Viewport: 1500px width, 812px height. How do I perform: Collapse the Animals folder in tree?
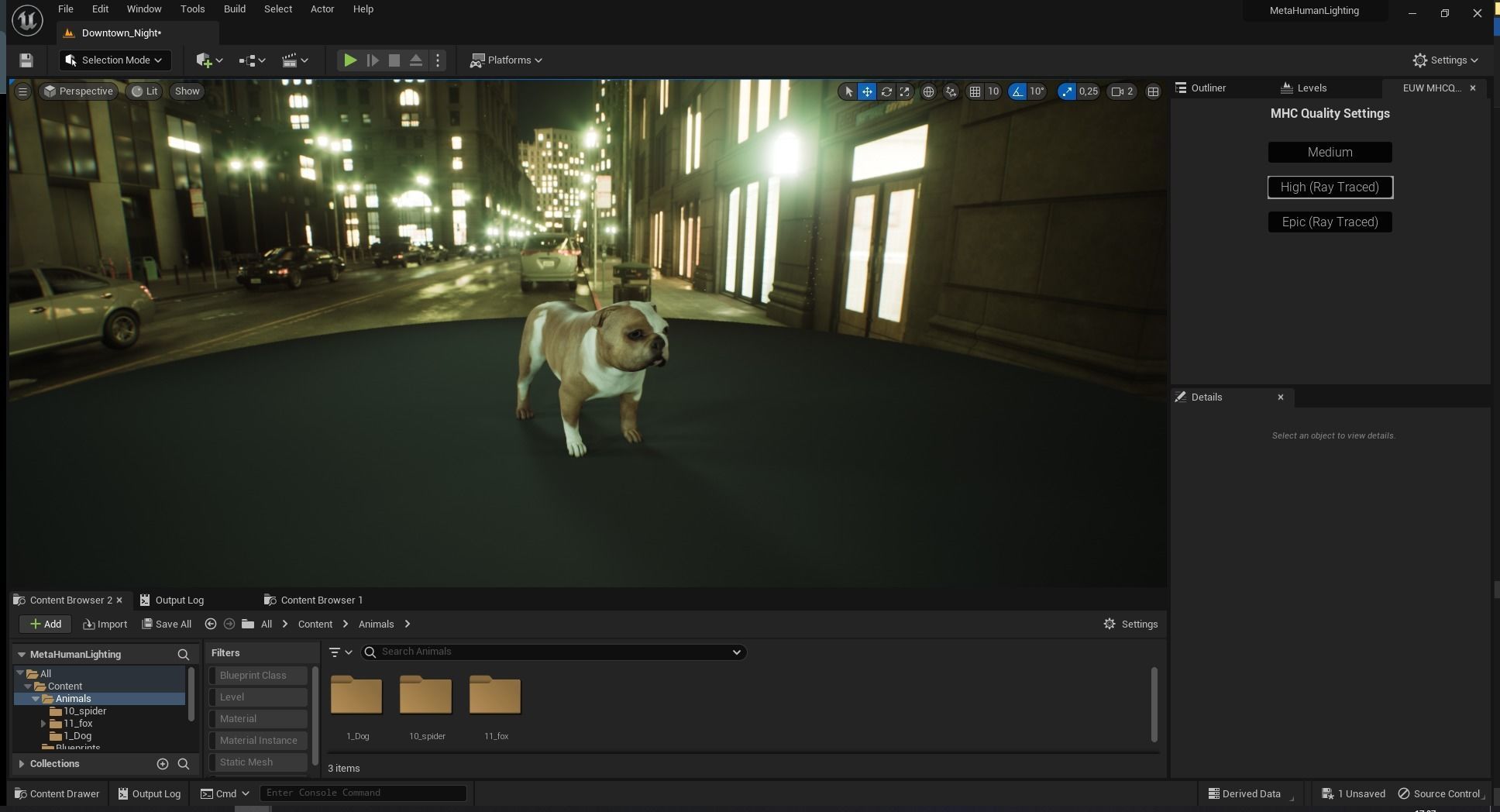tap(36, 699)
